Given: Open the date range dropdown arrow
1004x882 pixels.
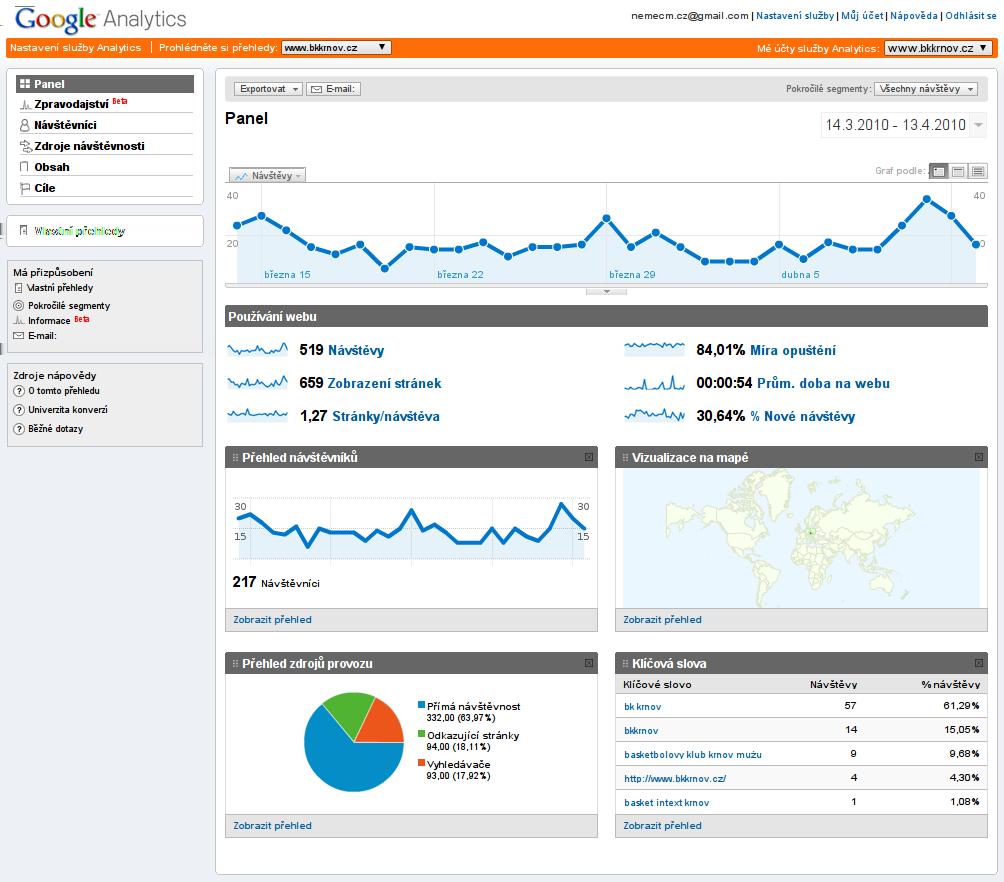Looking at the screenshot, I should (x=978, y=125).
